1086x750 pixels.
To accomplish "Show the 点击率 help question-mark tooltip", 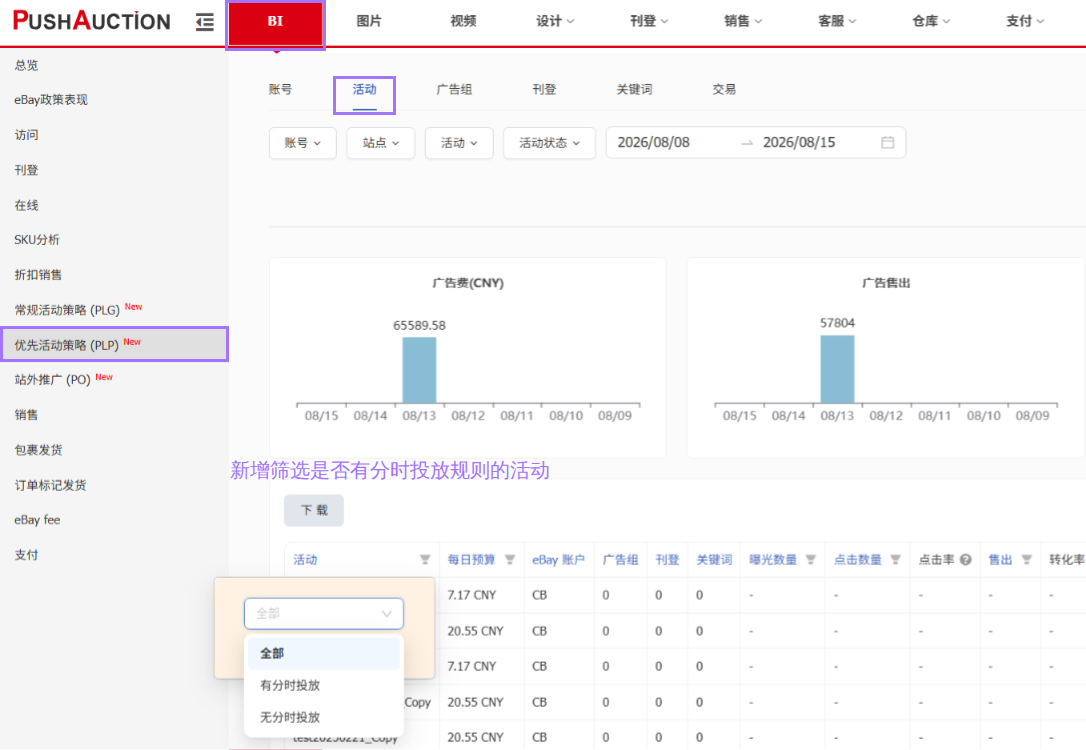I will point(965,560).
